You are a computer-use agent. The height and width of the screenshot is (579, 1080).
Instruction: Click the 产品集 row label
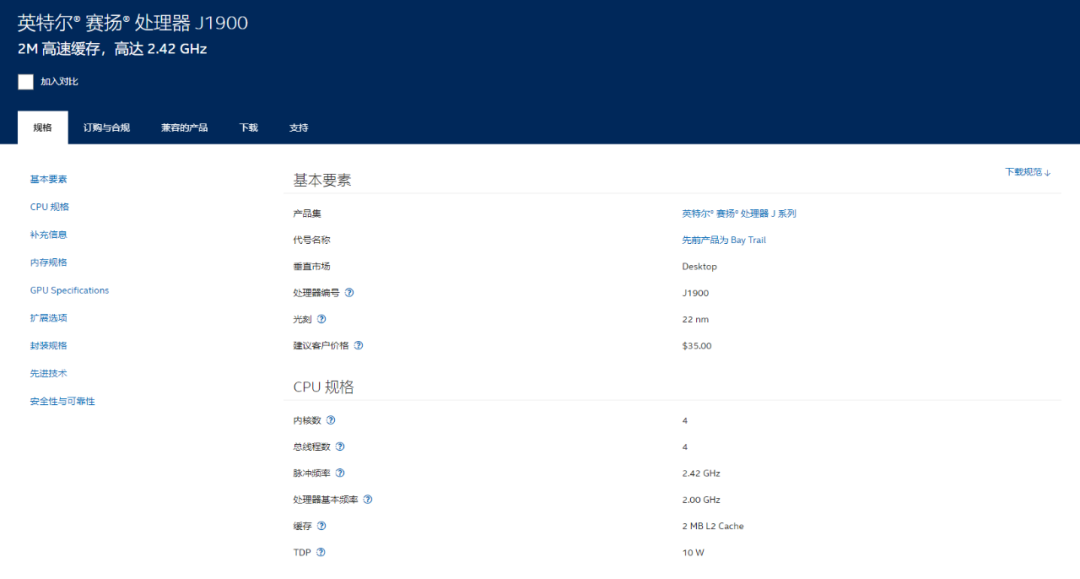[307, 213]
